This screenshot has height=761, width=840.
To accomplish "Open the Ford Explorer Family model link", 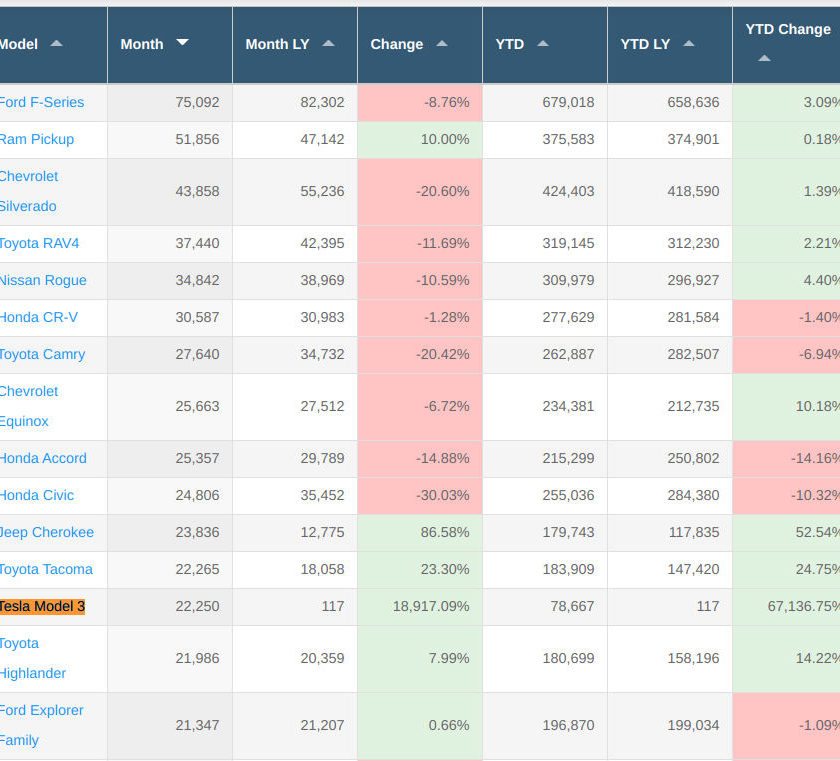I will click(42, 725).
